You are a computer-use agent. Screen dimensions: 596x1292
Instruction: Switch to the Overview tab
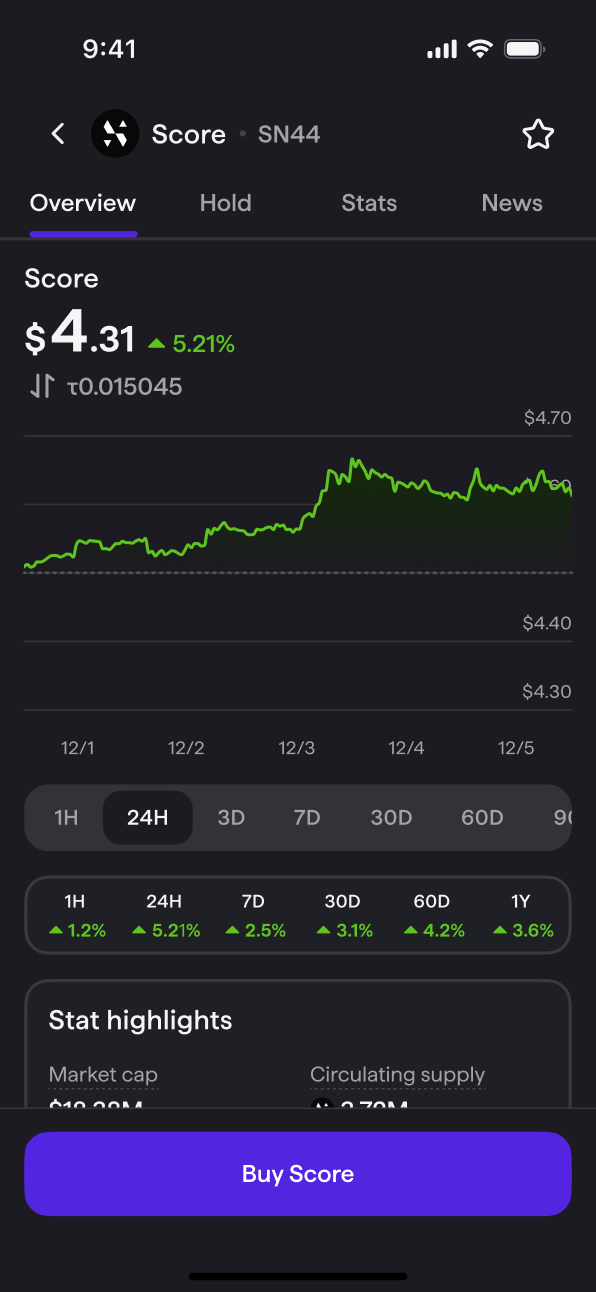coord(83,203)
